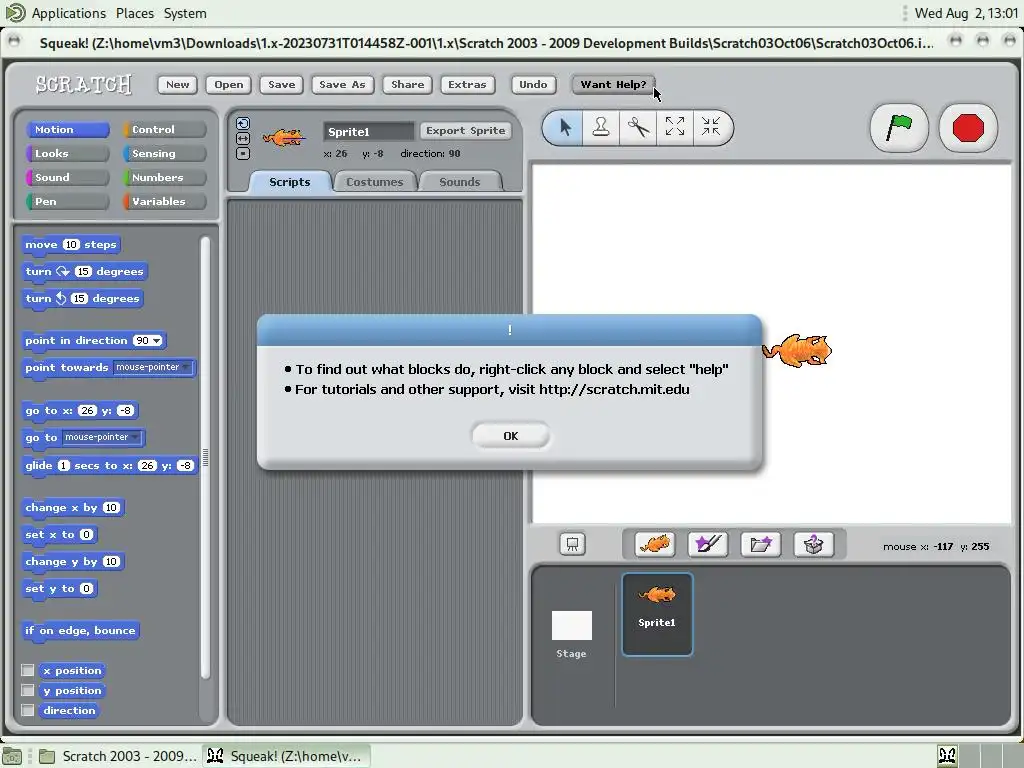Switch to the Costumes tab
Viewport: 1024px width, 768px height.
374,182
